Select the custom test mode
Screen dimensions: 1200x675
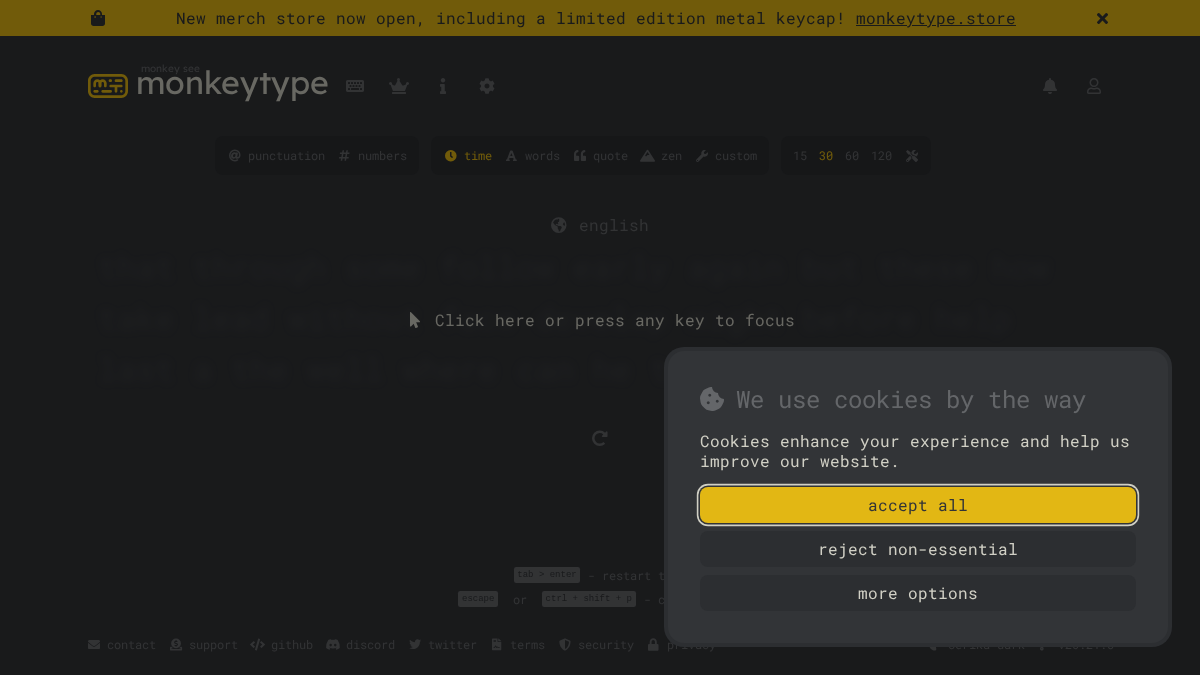click(727, 156)
